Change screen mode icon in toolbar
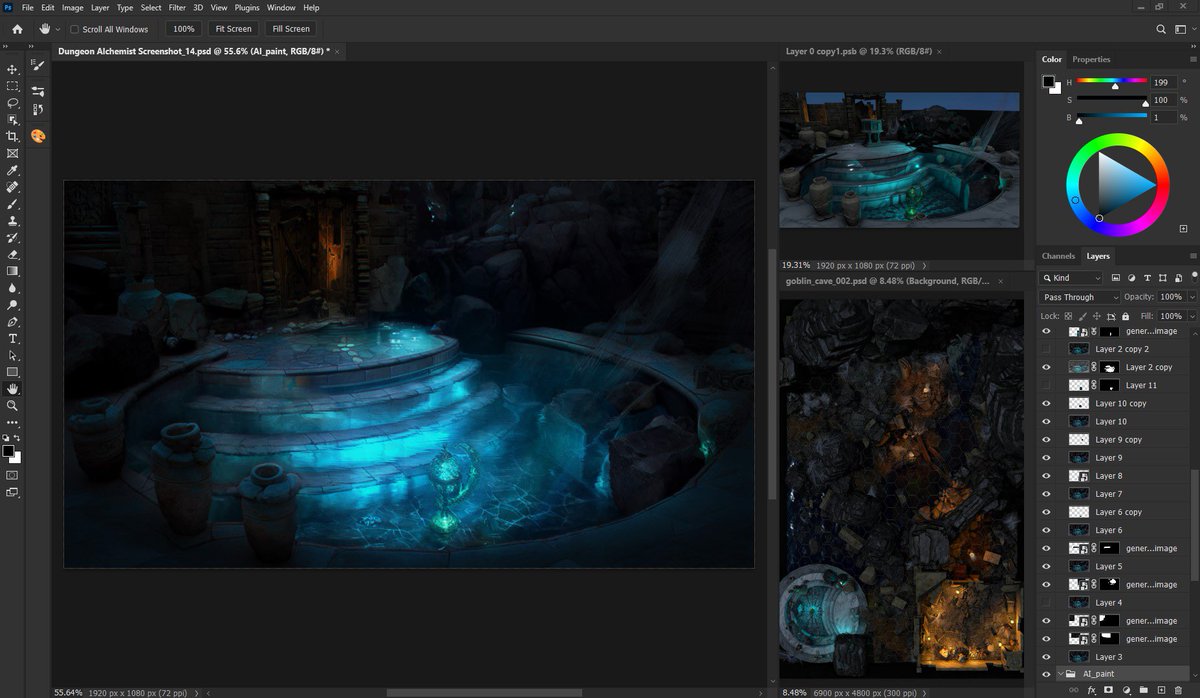 click(13, 492)
